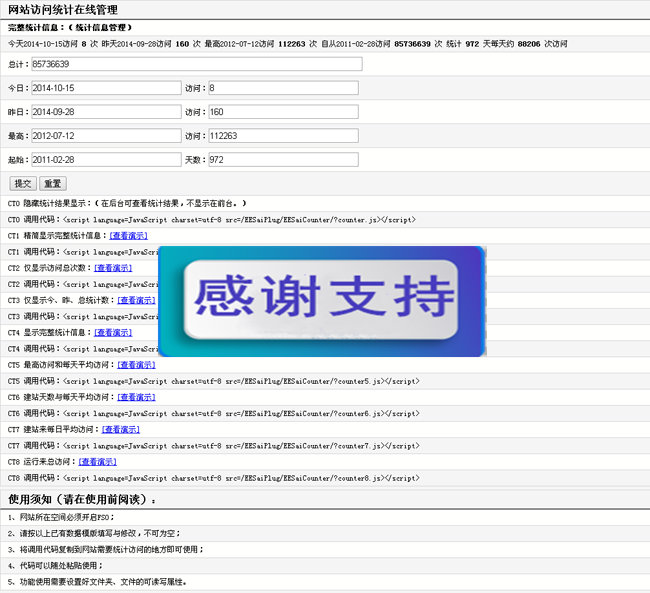Click the CT5 调用代码 counter5.js script line
This screenshot has width=650, height=593.
(213, 381)
